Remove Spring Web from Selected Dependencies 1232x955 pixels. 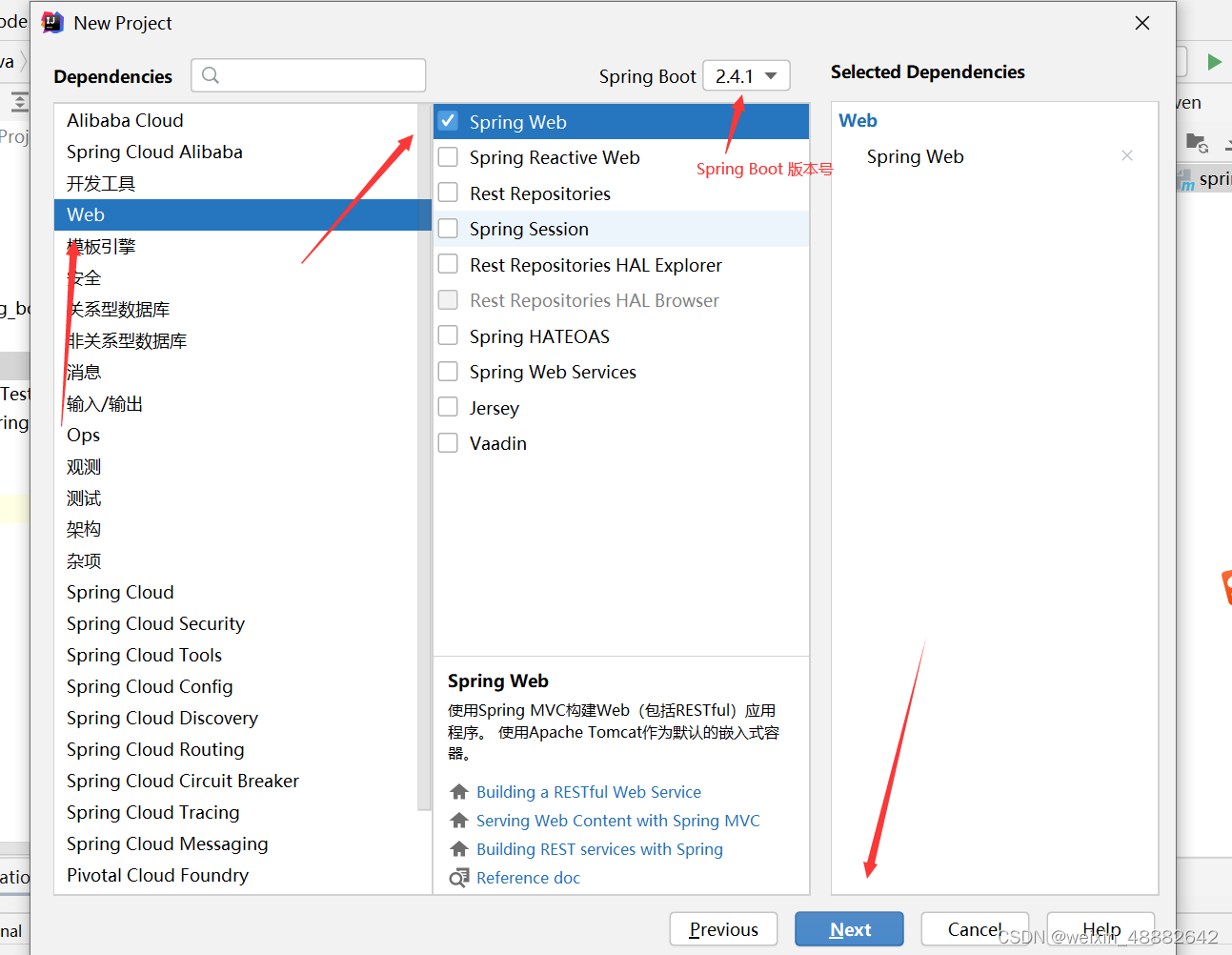[1127, 155]
